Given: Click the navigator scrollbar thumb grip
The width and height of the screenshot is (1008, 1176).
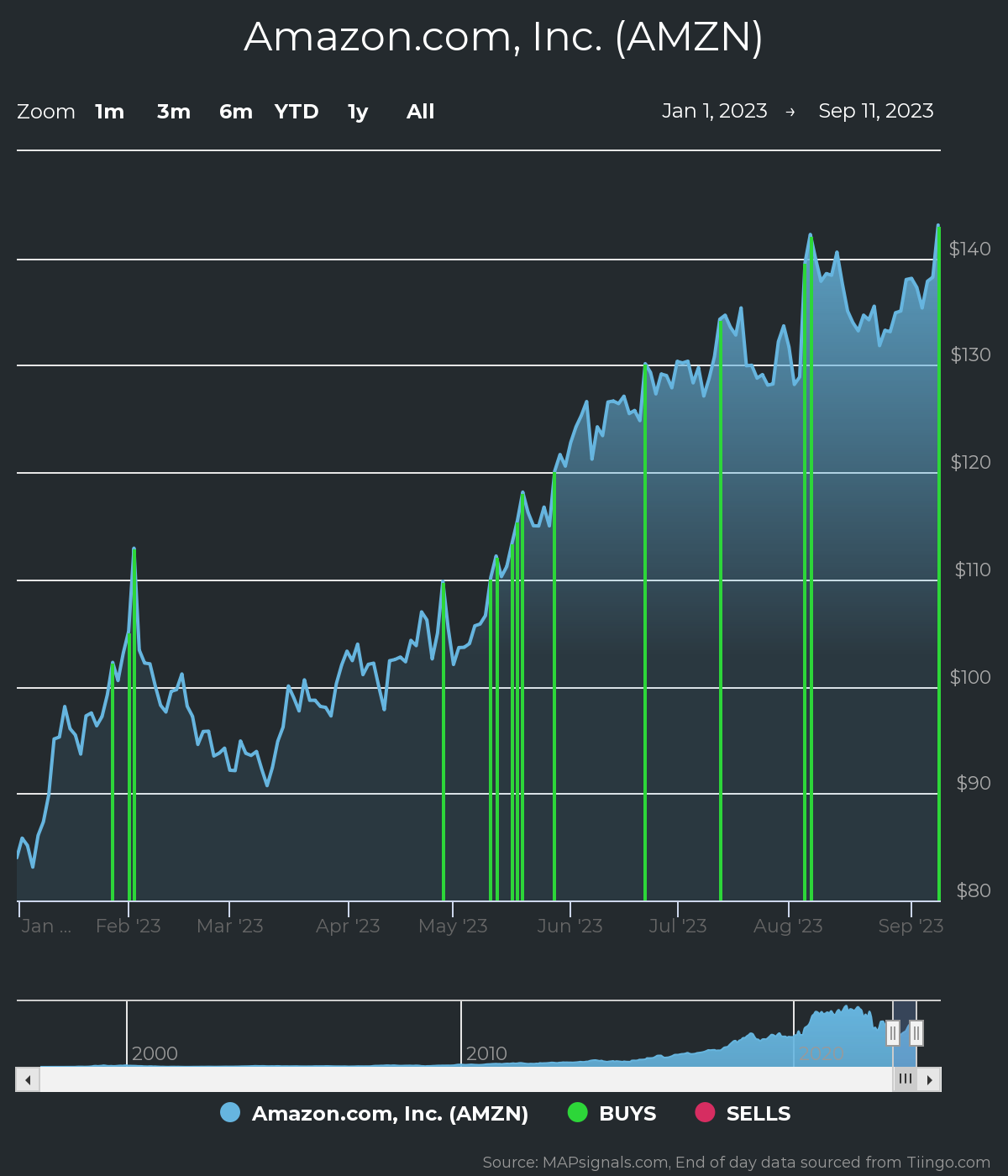Looking at the screenshot, I should point(905,1079).
